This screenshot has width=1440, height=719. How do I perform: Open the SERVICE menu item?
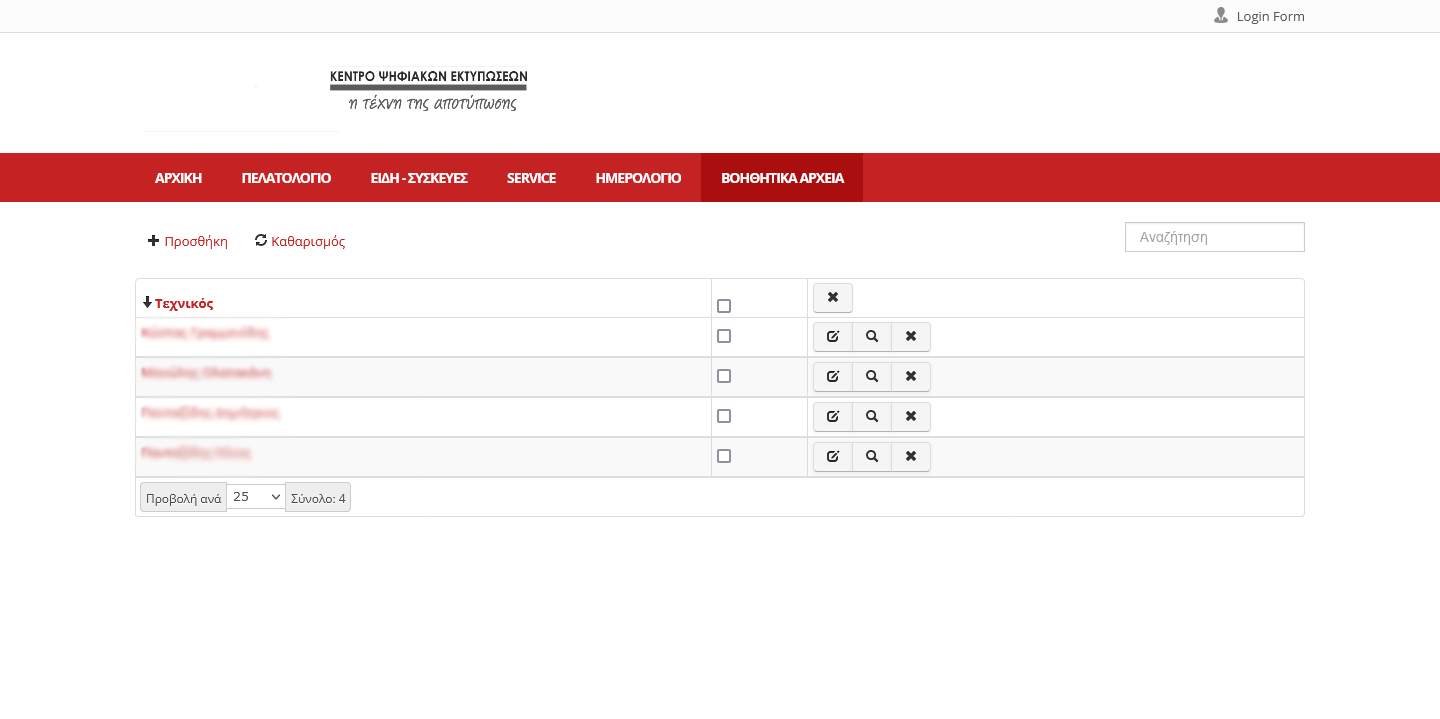click(x=531, y=178)
